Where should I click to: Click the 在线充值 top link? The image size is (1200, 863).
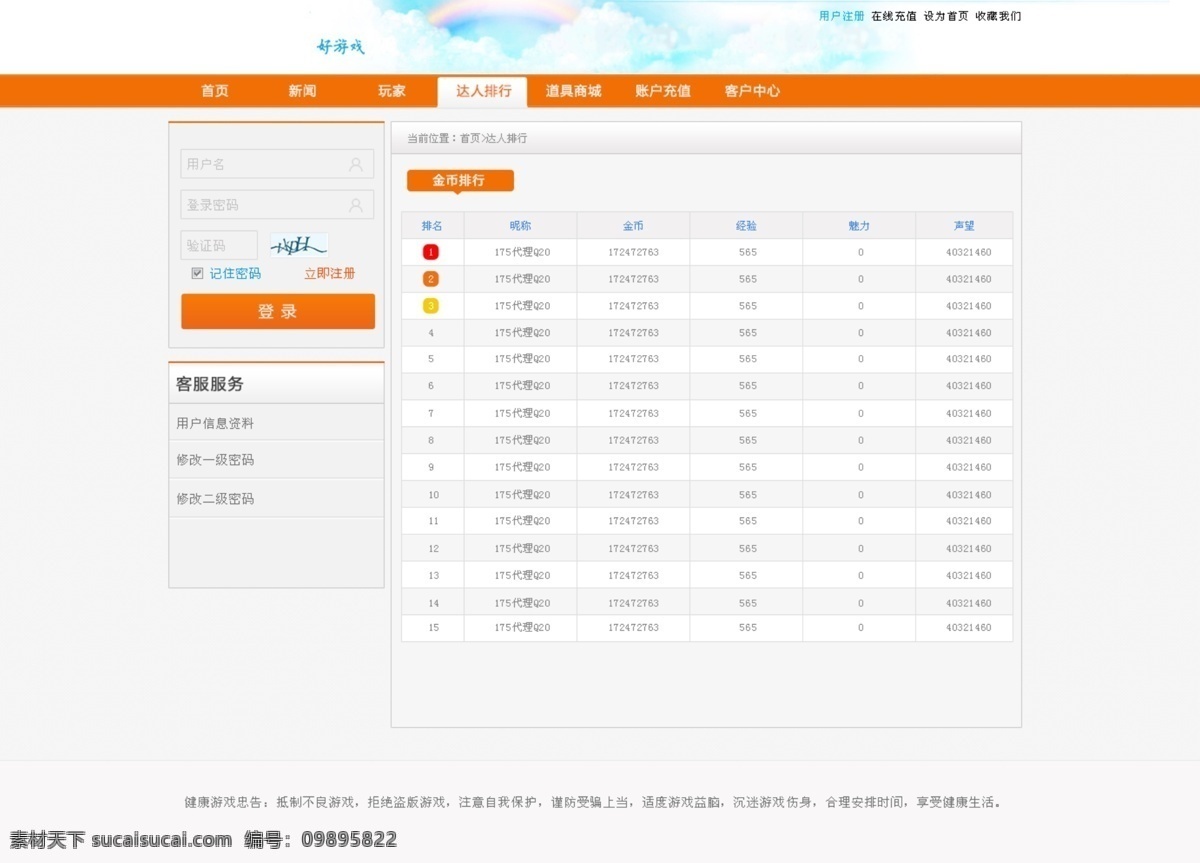(894, 16)
